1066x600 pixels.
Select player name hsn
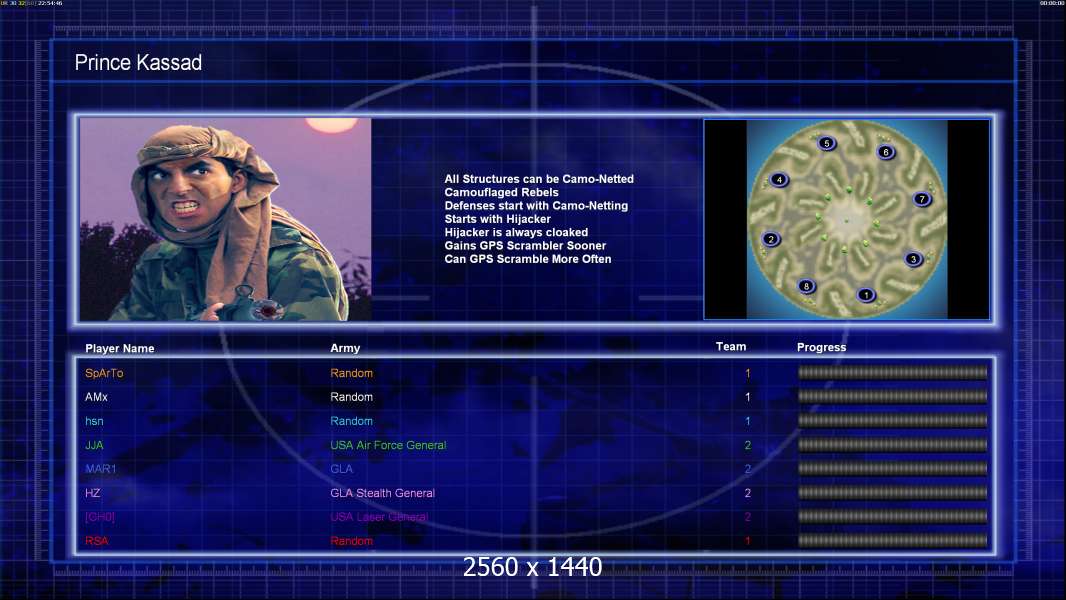[x=94, y=421]
